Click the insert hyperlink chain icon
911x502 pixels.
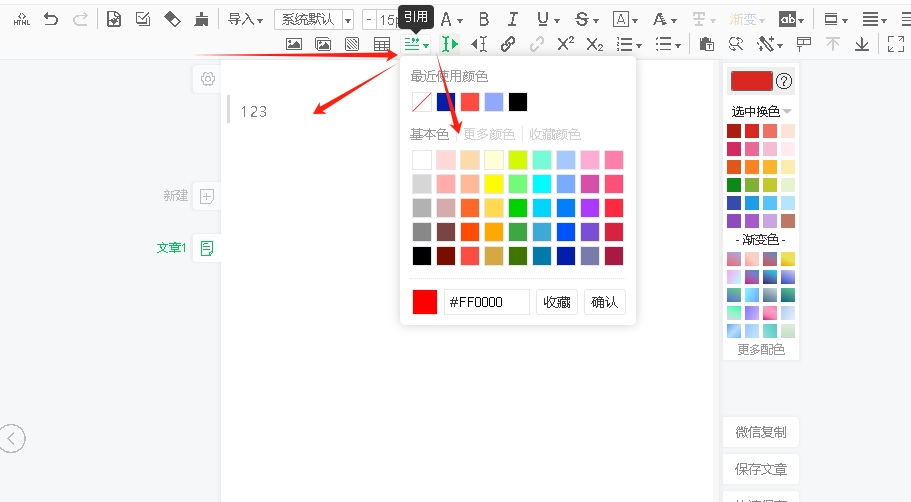tap(508, 44)
